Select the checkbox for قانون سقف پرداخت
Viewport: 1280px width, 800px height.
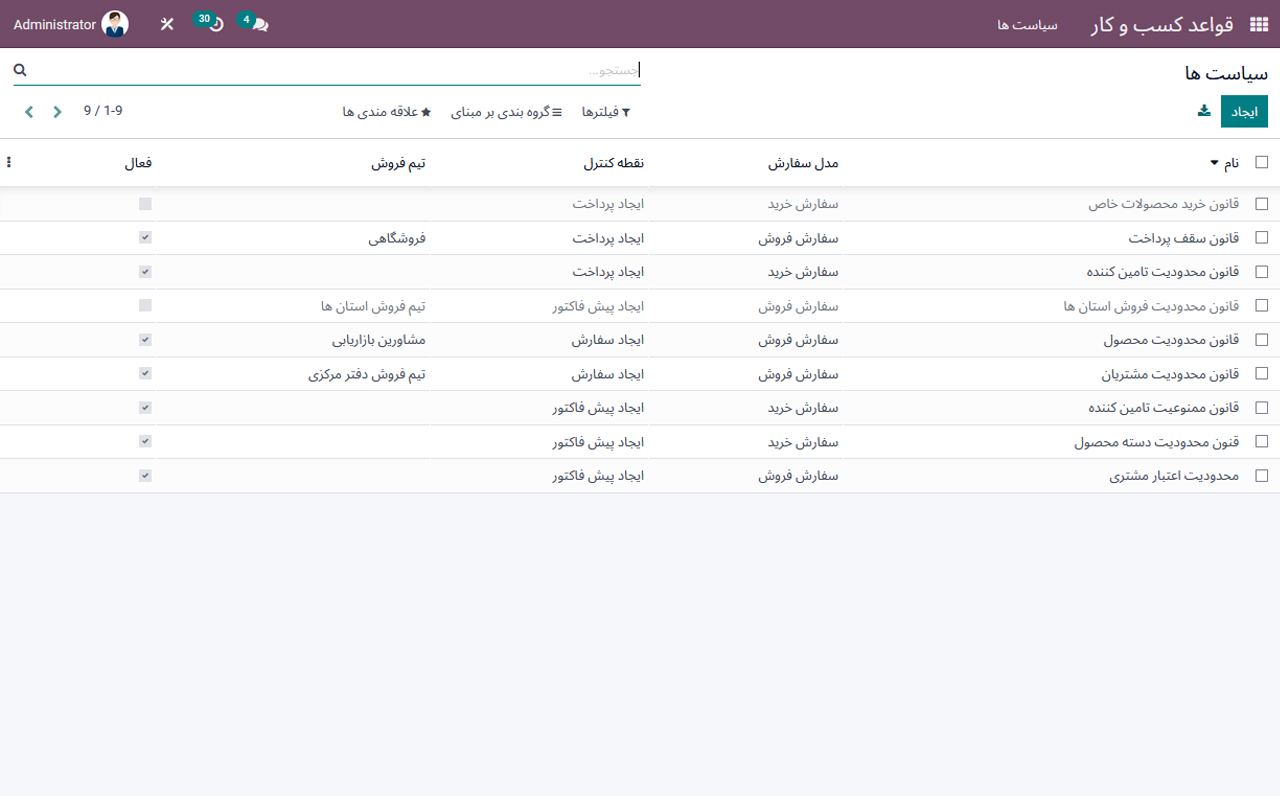pos(1262,238)
